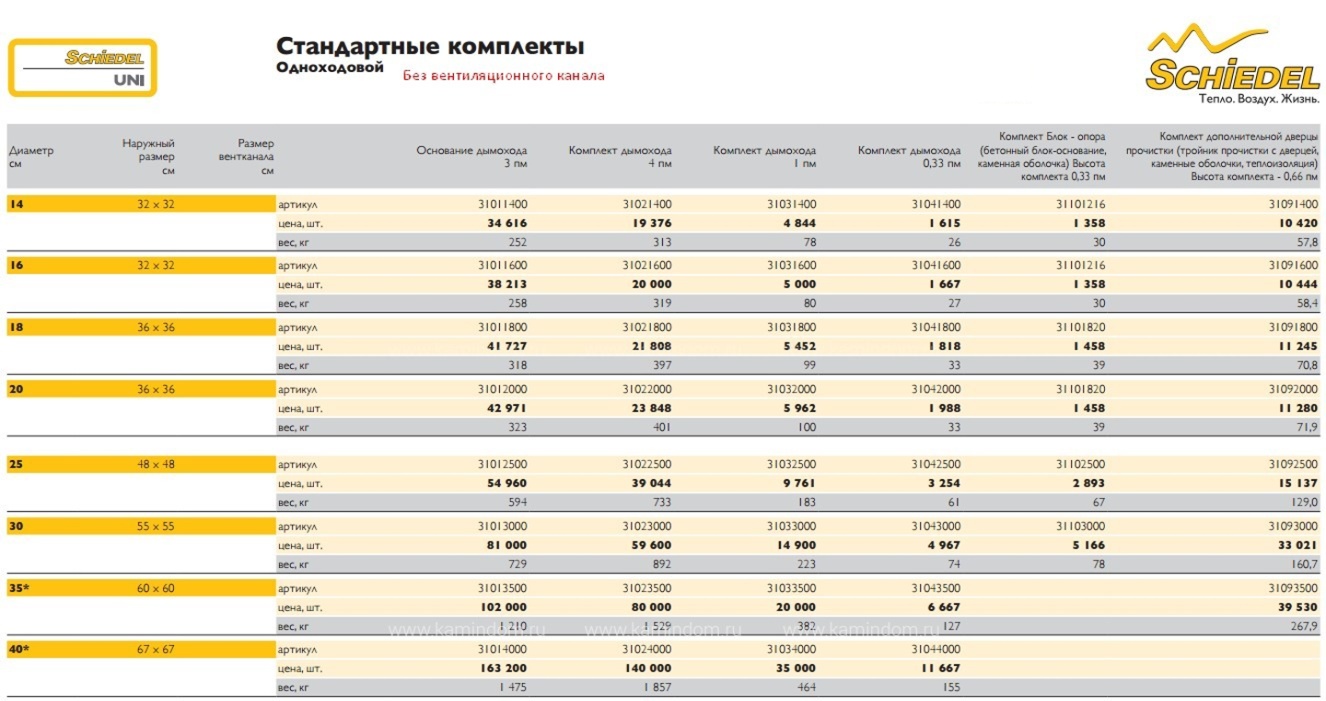Click the Schiedel brand logo at top right
Image resolution: width=1326 pixels, height=701 pixels.
pos(1234,66)
